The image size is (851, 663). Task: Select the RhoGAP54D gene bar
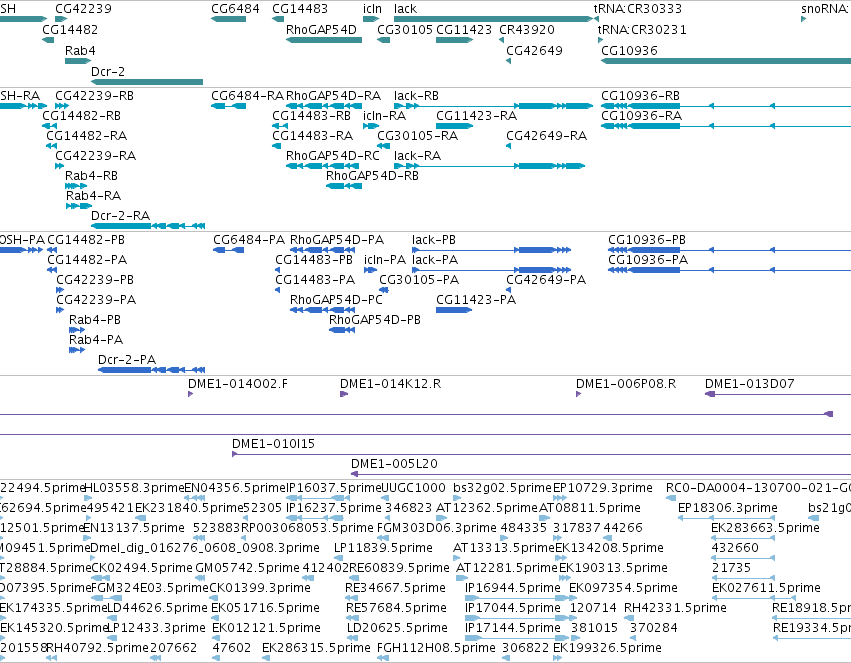coord(324,40)
